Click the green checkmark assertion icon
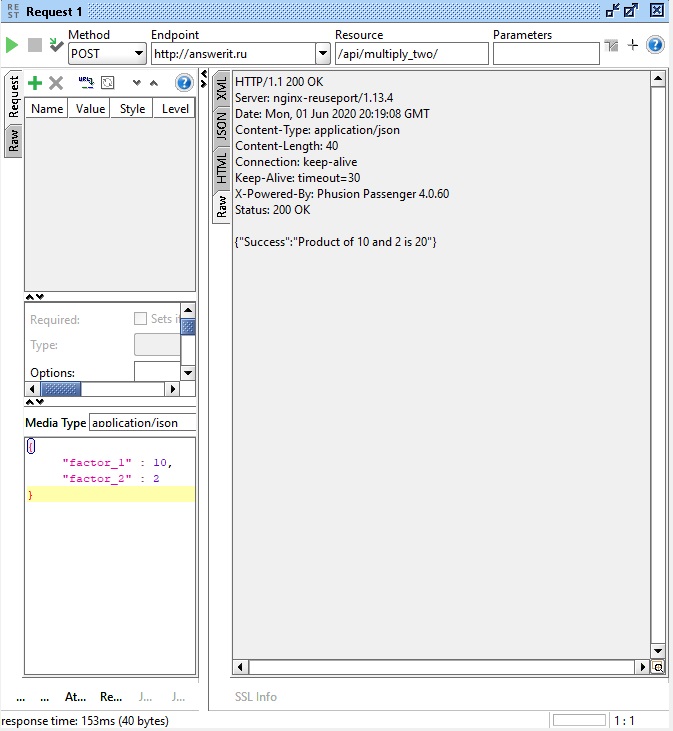 [56, 45]
